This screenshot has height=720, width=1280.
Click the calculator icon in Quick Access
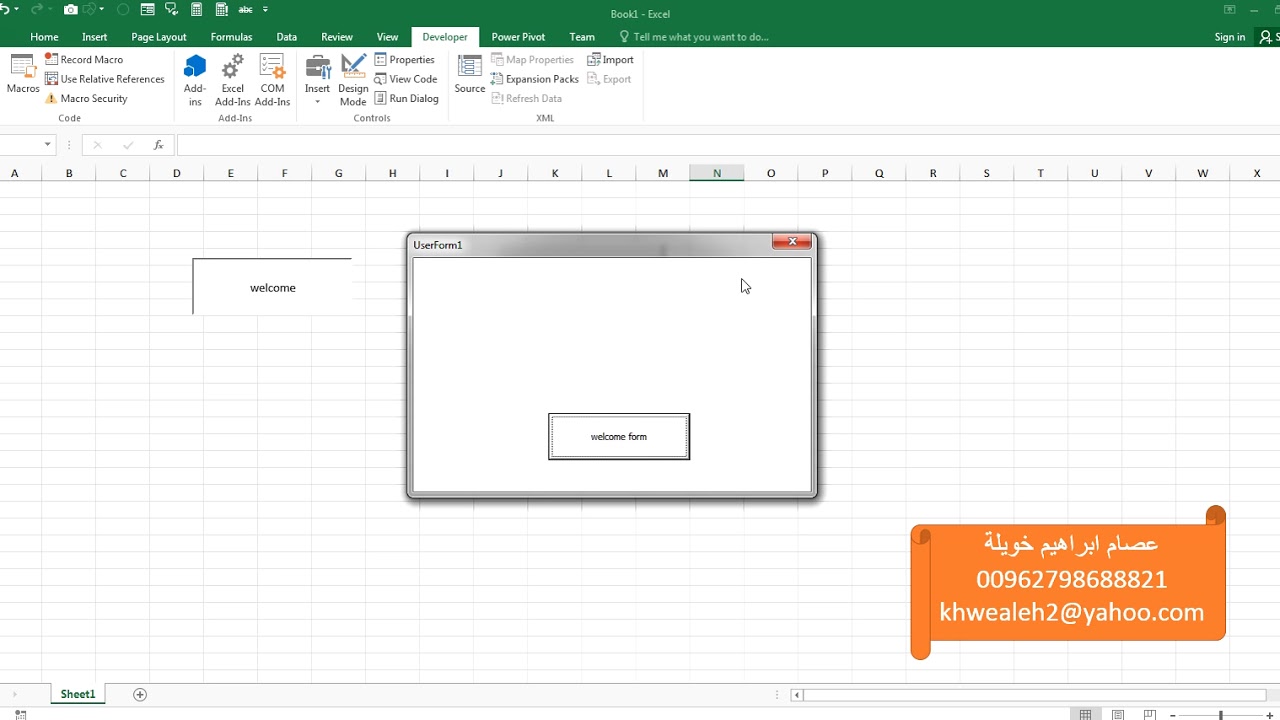pos(196,9)
